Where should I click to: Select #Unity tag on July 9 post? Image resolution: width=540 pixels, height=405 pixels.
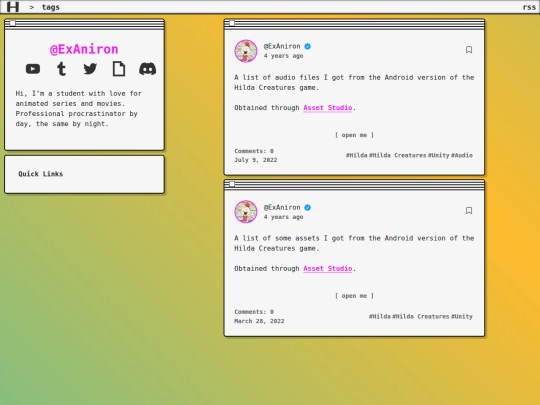coord(438,155)
